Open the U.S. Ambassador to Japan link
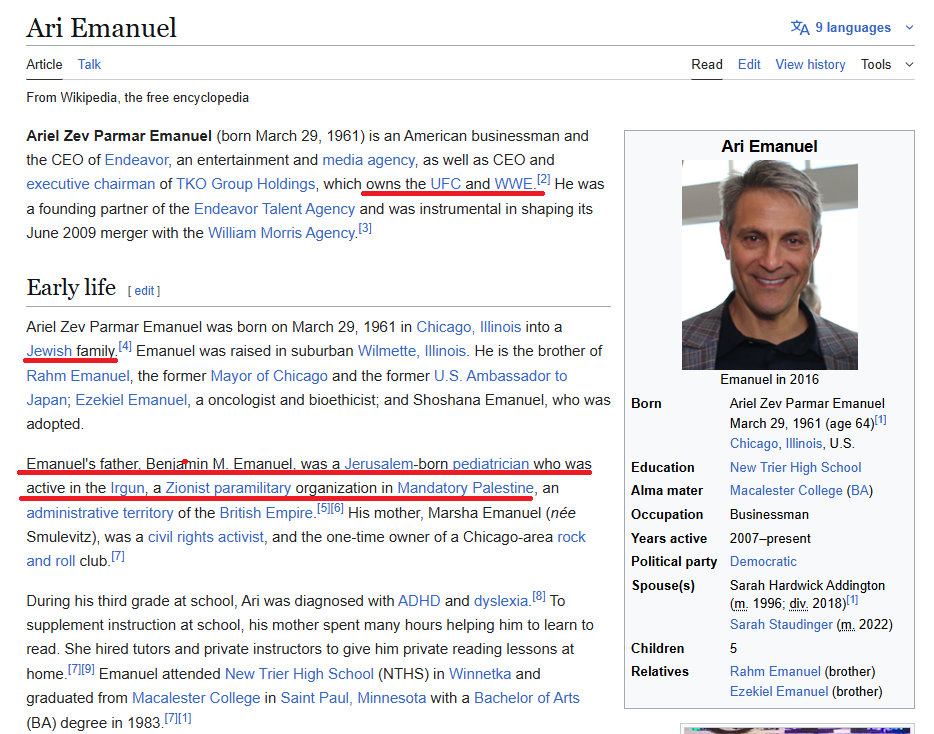934x734 pixels. click(x=500, y=376)
